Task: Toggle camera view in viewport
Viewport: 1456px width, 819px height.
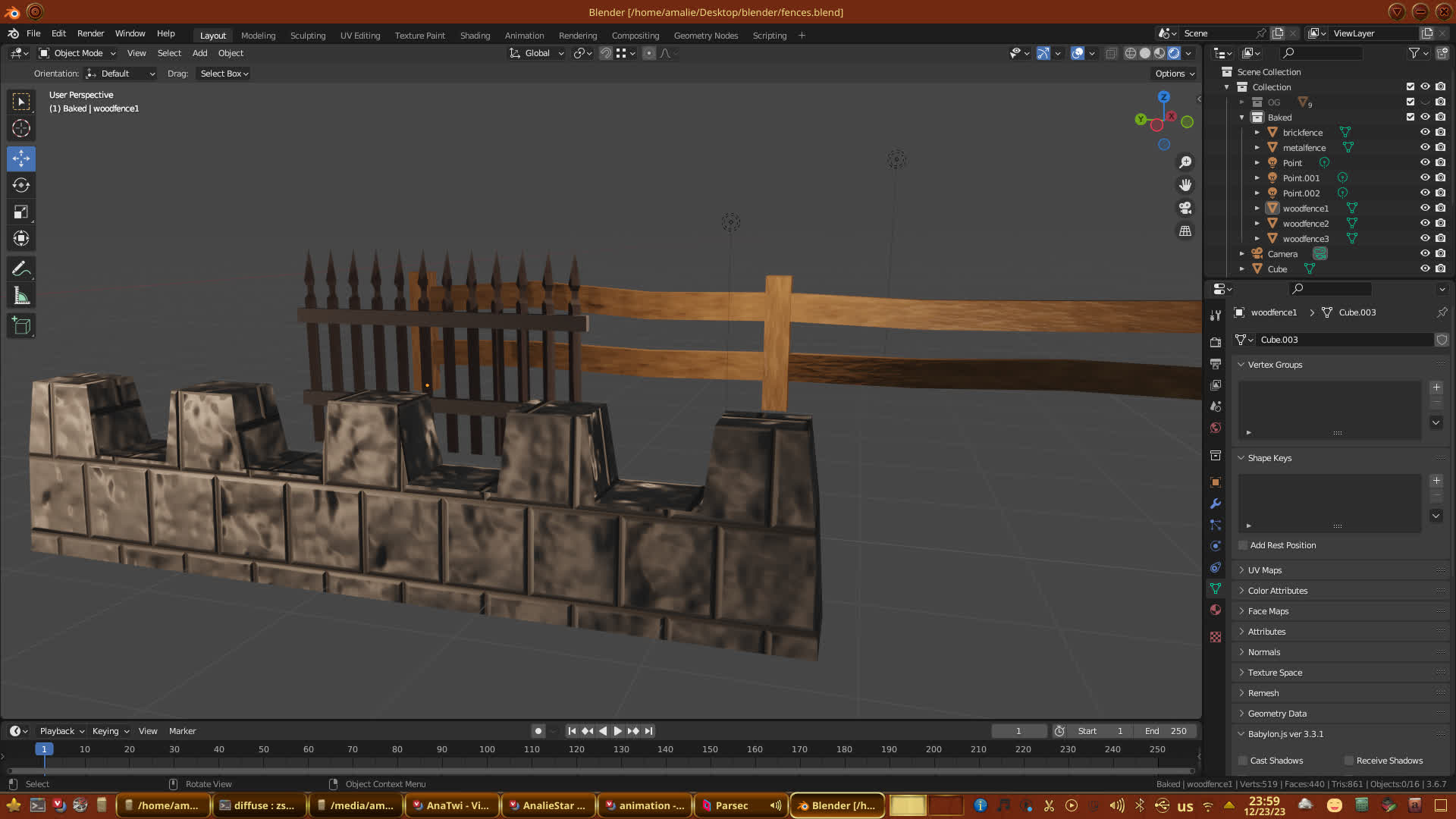Action: [1185, 208]
